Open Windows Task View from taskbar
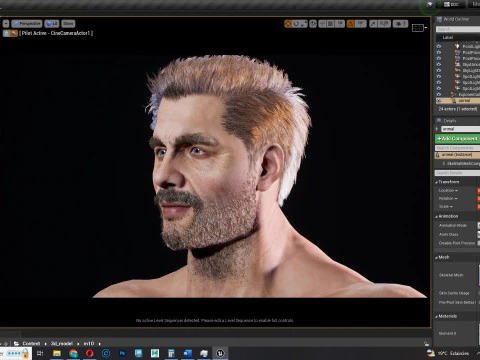Screen dimensions: 480x360 coord(40,353)
